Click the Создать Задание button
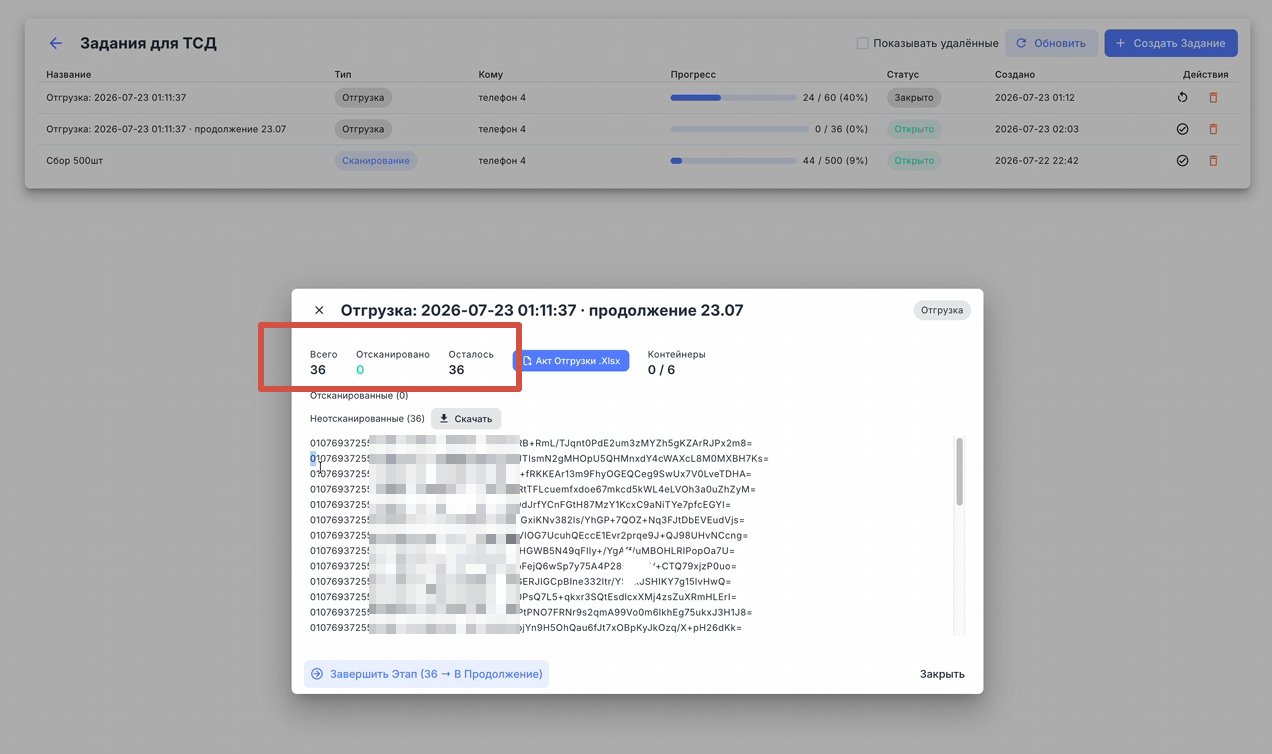1272x754 pixels. point(1171,43)
